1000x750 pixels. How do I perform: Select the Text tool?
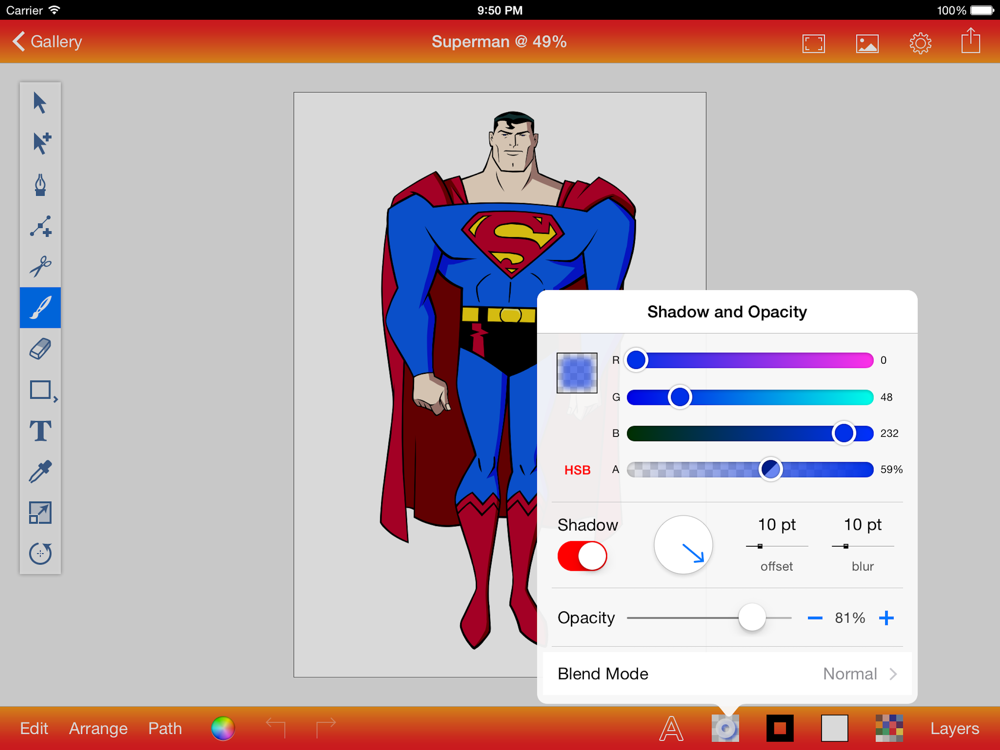40,430
